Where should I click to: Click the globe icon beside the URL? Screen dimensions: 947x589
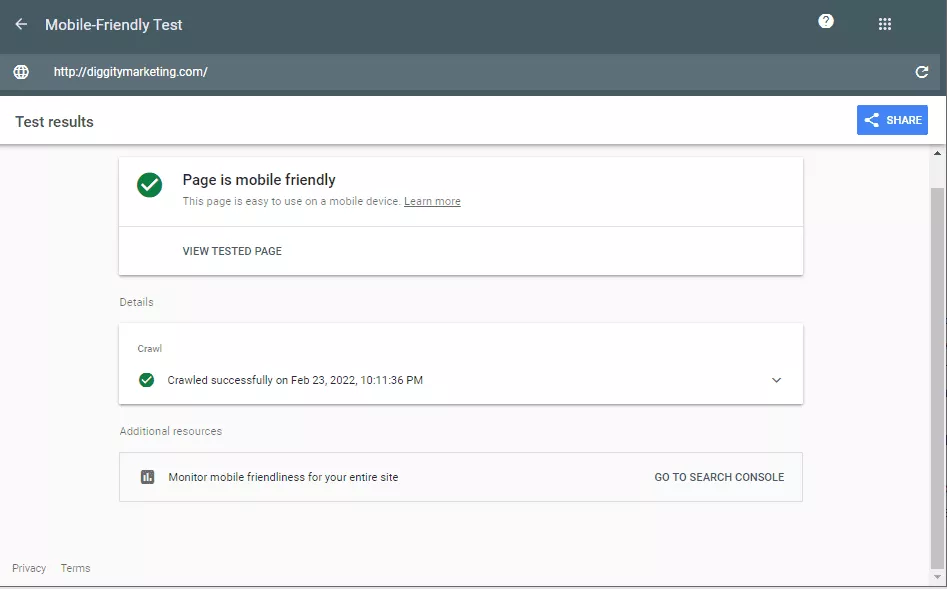(21, 72)
